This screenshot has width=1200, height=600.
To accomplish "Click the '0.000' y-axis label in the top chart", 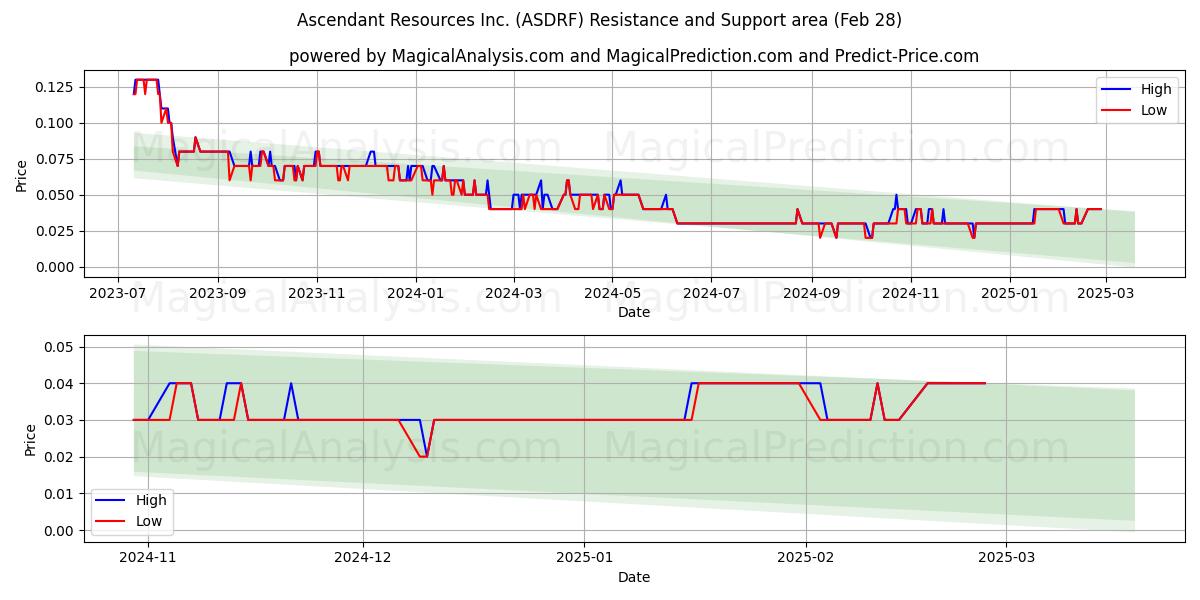I will [55, 267].
